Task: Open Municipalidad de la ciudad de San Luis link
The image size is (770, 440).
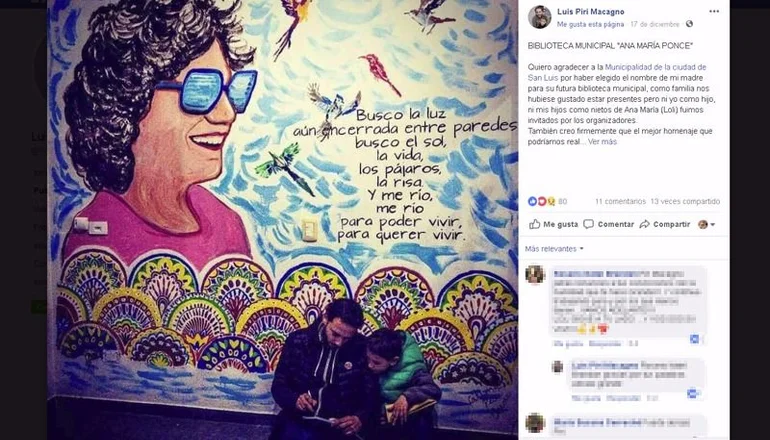Action: pos(617,73)
